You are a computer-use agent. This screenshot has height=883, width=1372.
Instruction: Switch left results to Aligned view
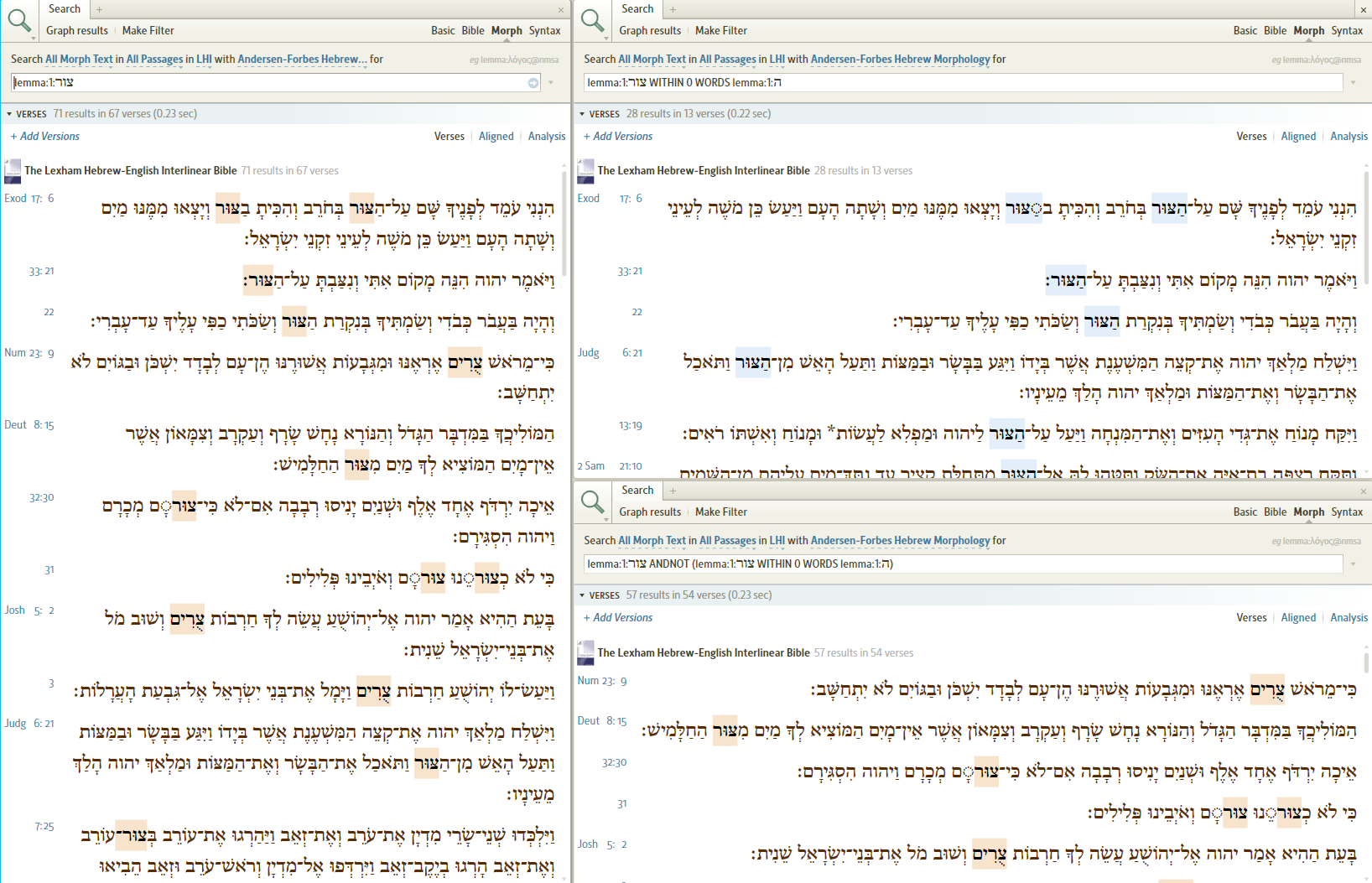pyautogui.click(x=496, y=136)
